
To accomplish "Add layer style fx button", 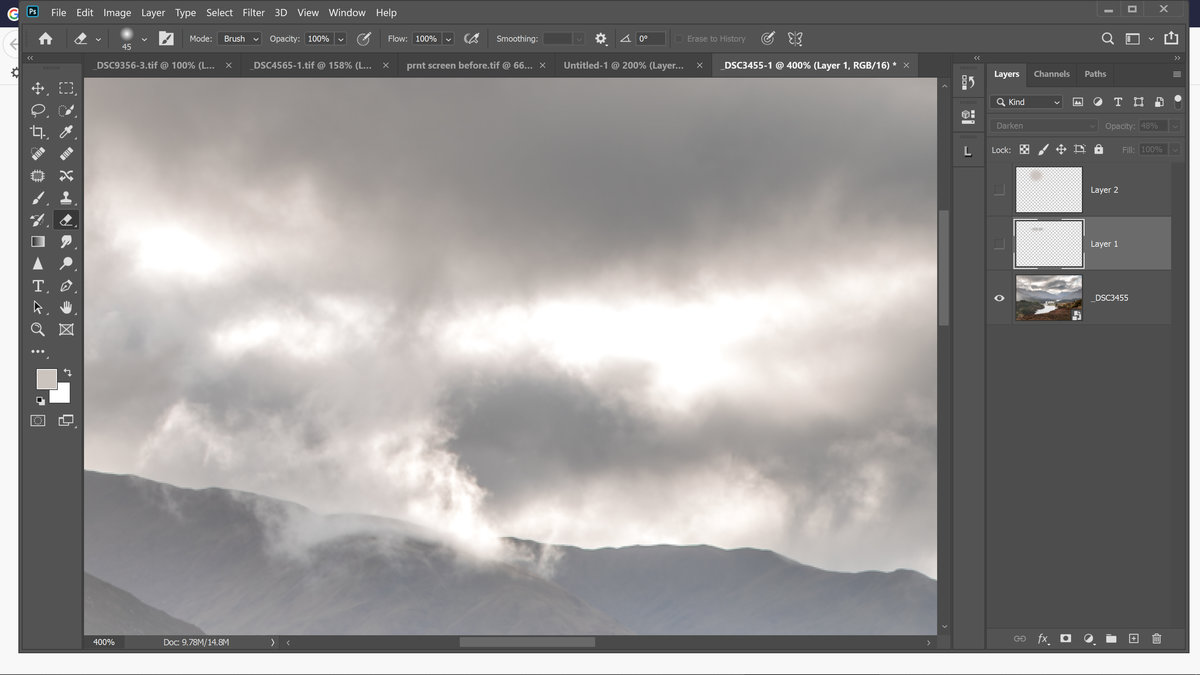I will coord(1043,638).
